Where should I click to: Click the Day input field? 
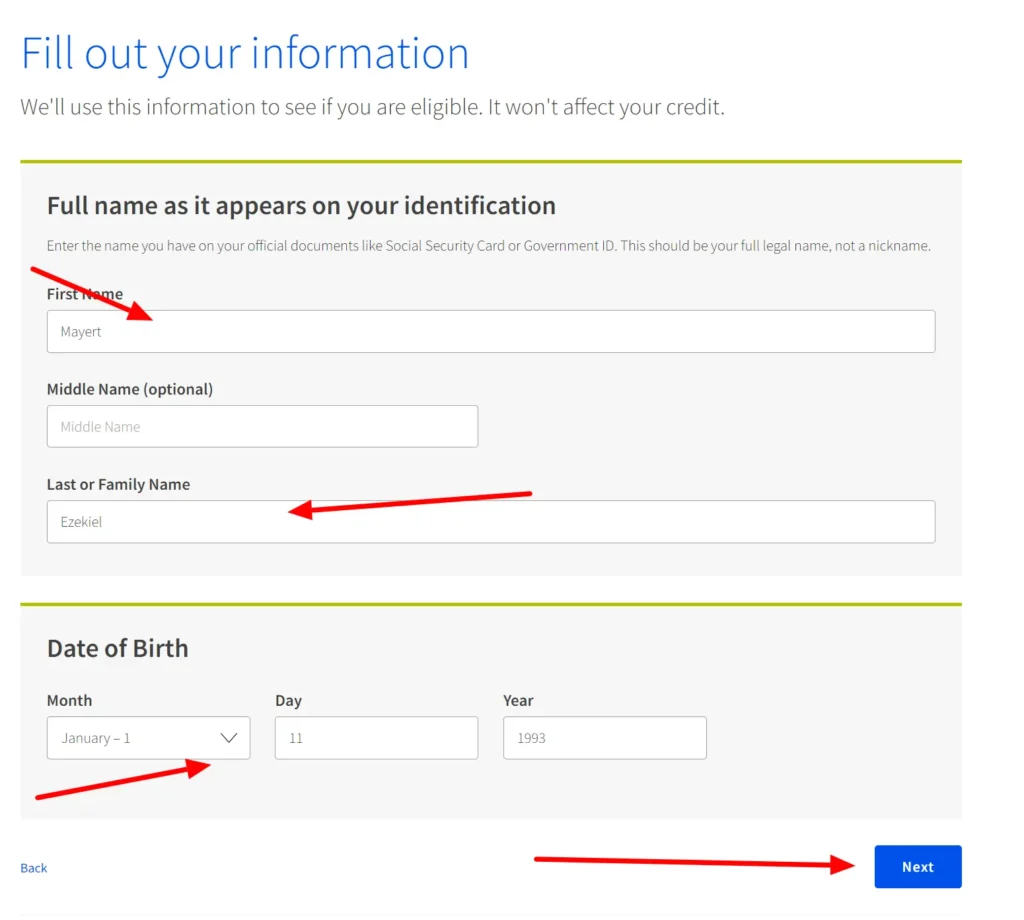point(376,738)
